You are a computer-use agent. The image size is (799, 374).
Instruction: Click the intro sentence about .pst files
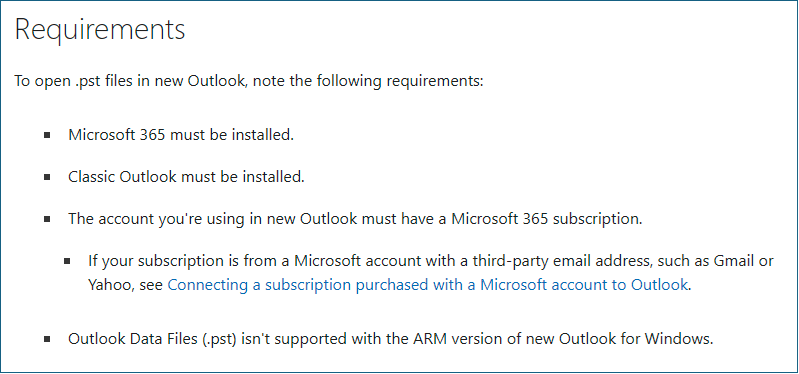point(249,81)
